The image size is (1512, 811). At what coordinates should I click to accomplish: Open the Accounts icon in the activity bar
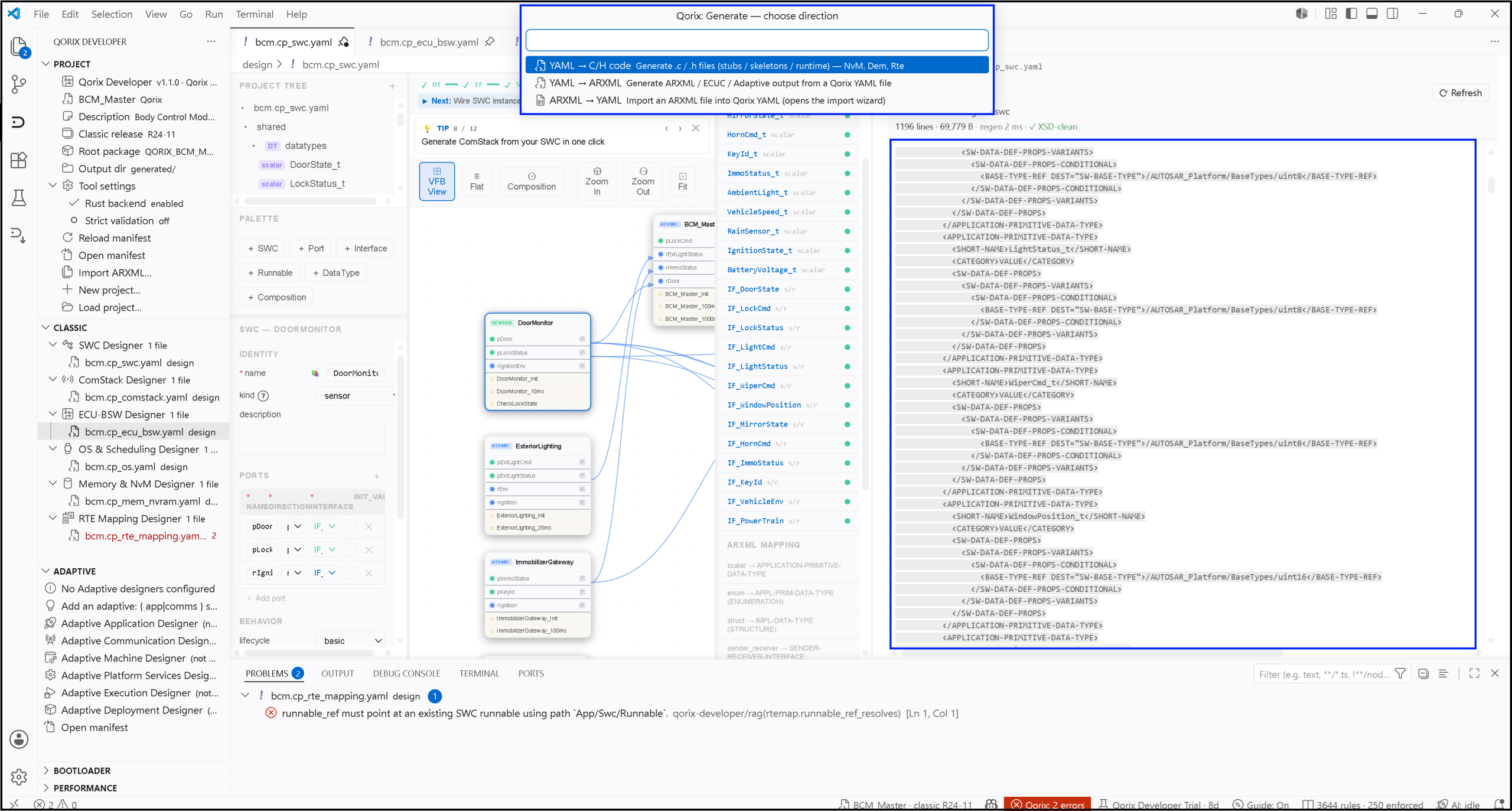coord(19,739)
